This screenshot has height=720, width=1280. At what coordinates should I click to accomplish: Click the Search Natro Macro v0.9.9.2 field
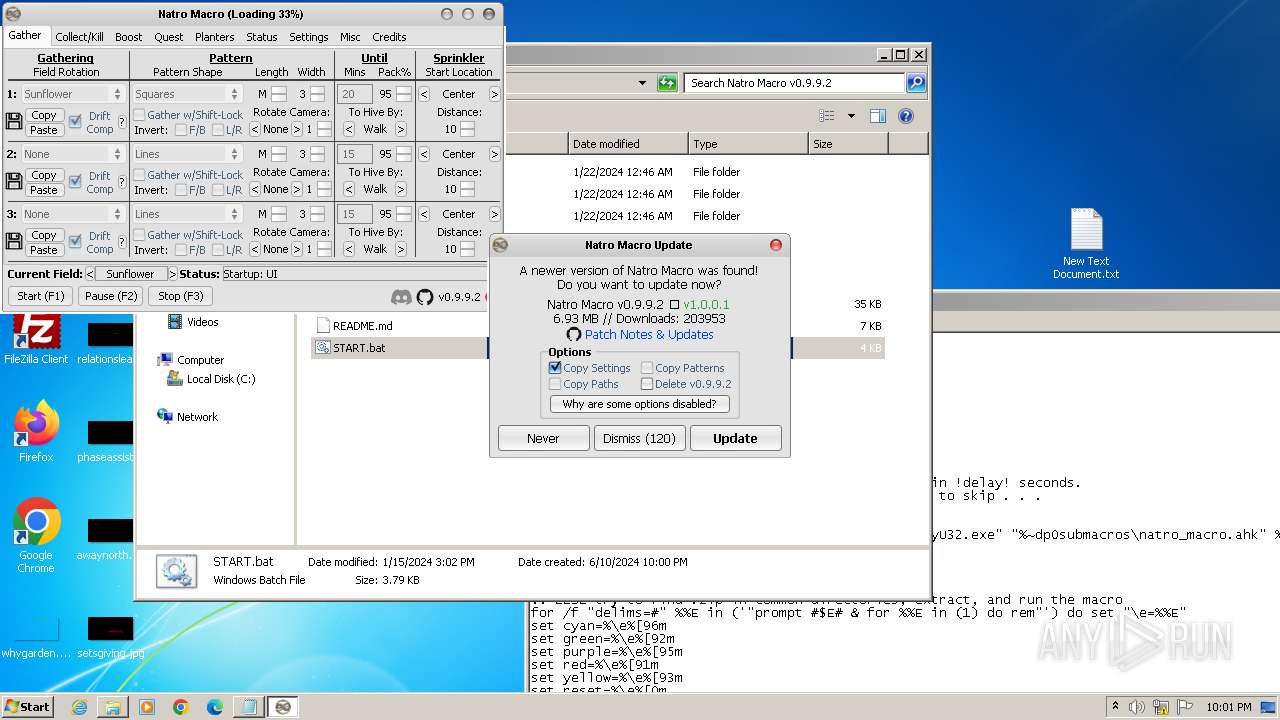(x=794, y=83)
